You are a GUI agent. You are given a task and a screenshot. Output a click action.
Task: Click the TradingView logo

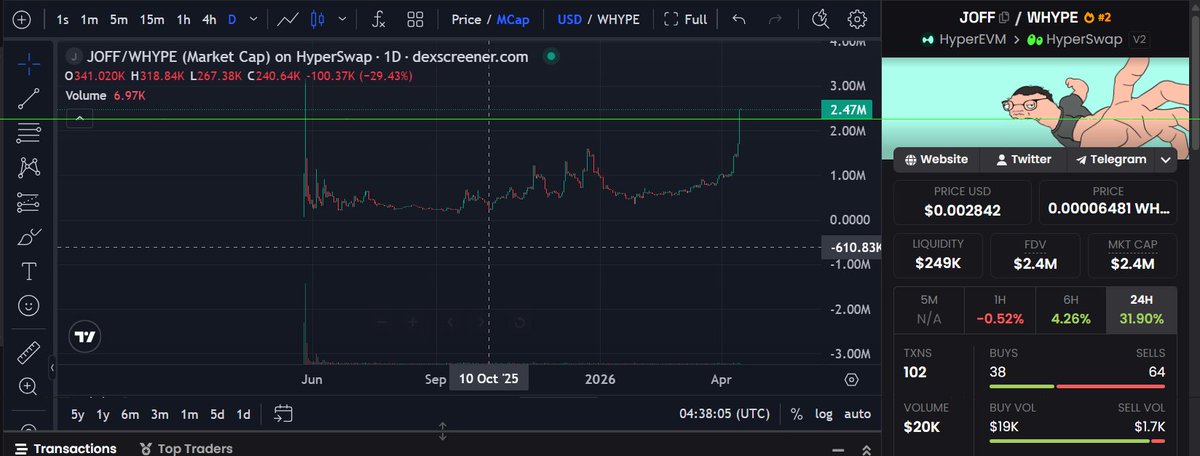pyautogui.click(x=85, y=337)
